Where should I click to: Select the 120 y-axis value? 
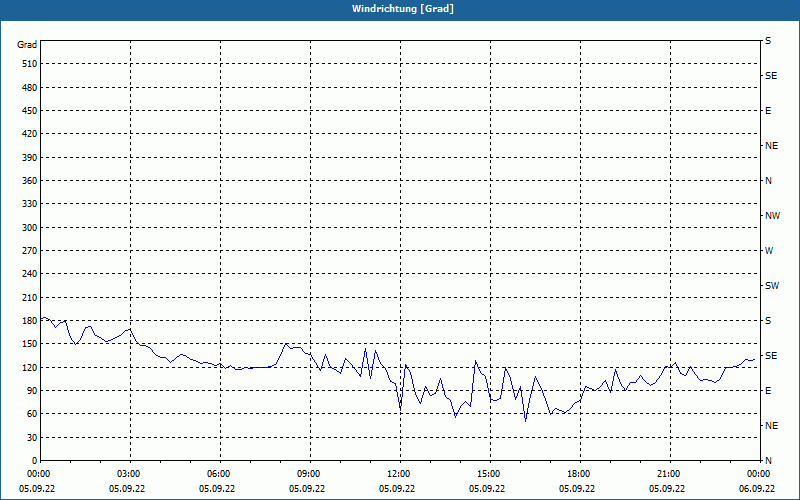point(30,367)
